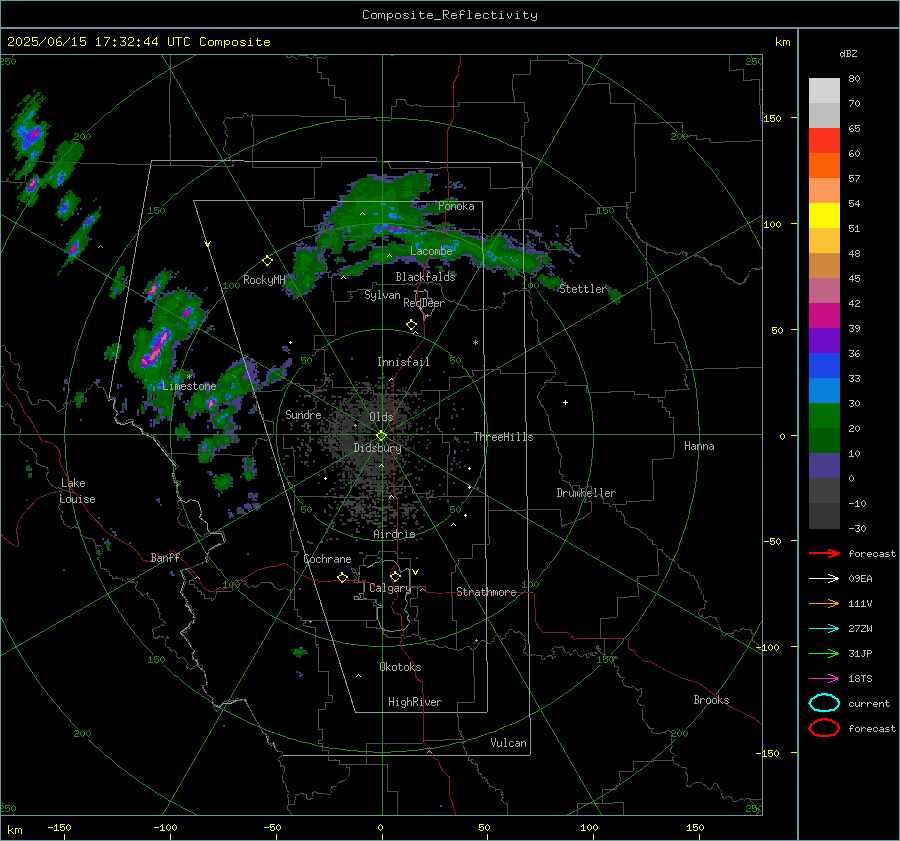This screenshot has width=900, height=841.
Task: Select the RockyMH label
Action: point(264,280)
